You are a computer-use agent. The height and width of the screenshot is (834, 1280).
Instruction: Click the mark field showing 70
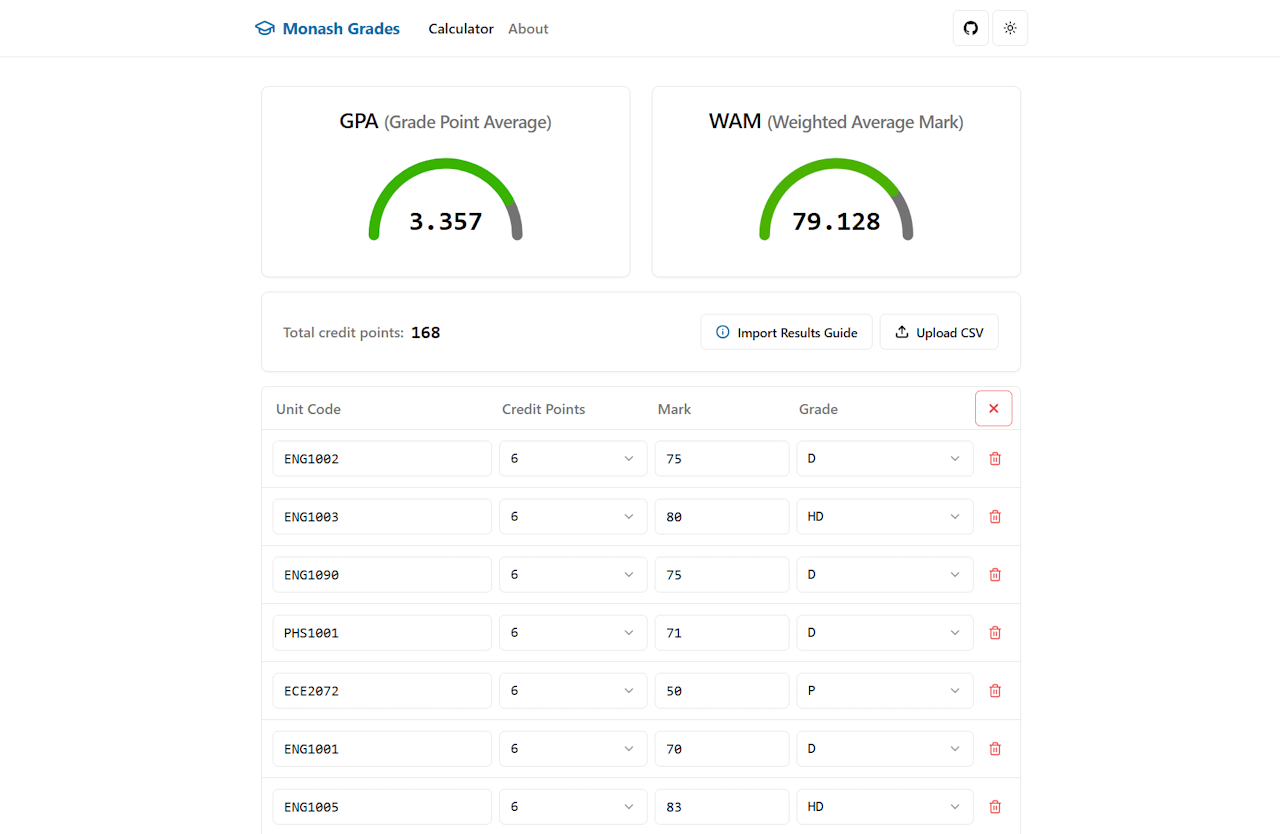(722, 749)
